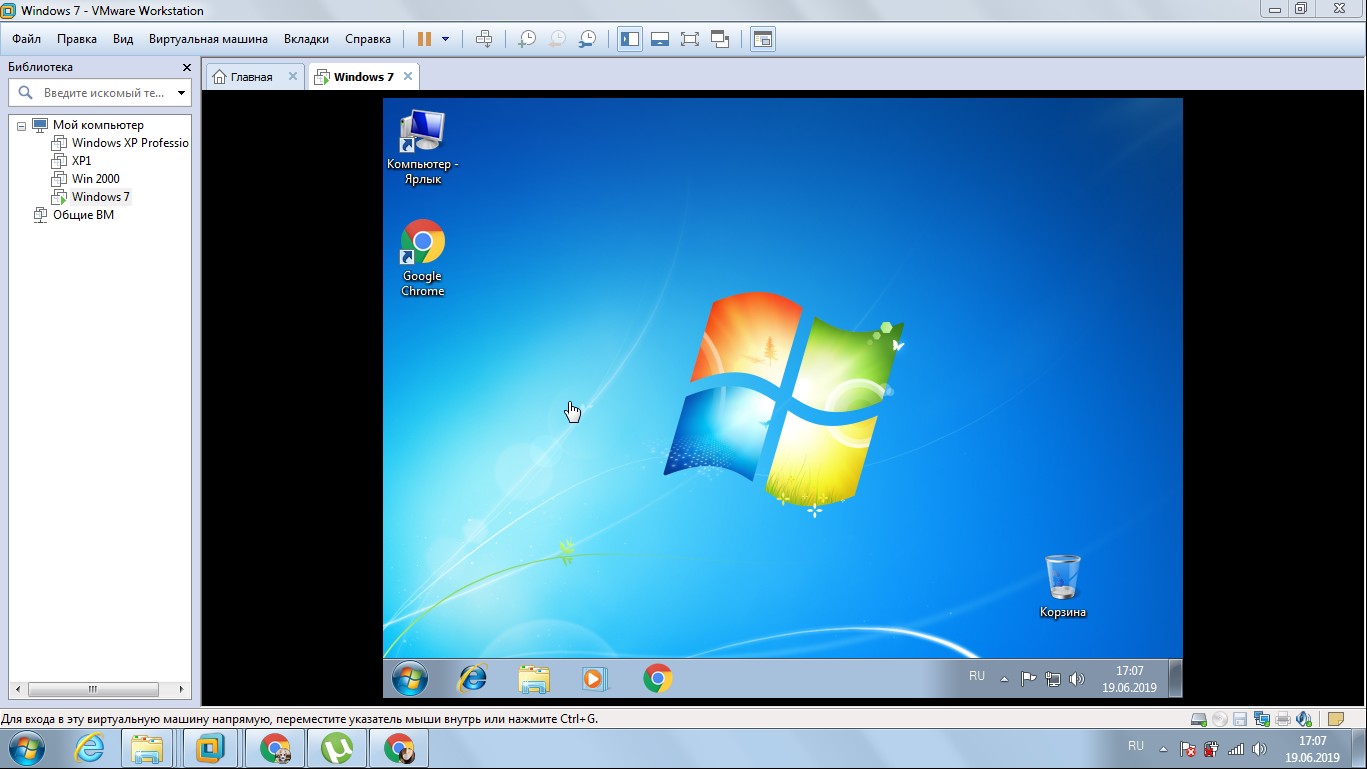Open the Файл menu
Screen dimensions: 1367x769
(x=27, y=39)
